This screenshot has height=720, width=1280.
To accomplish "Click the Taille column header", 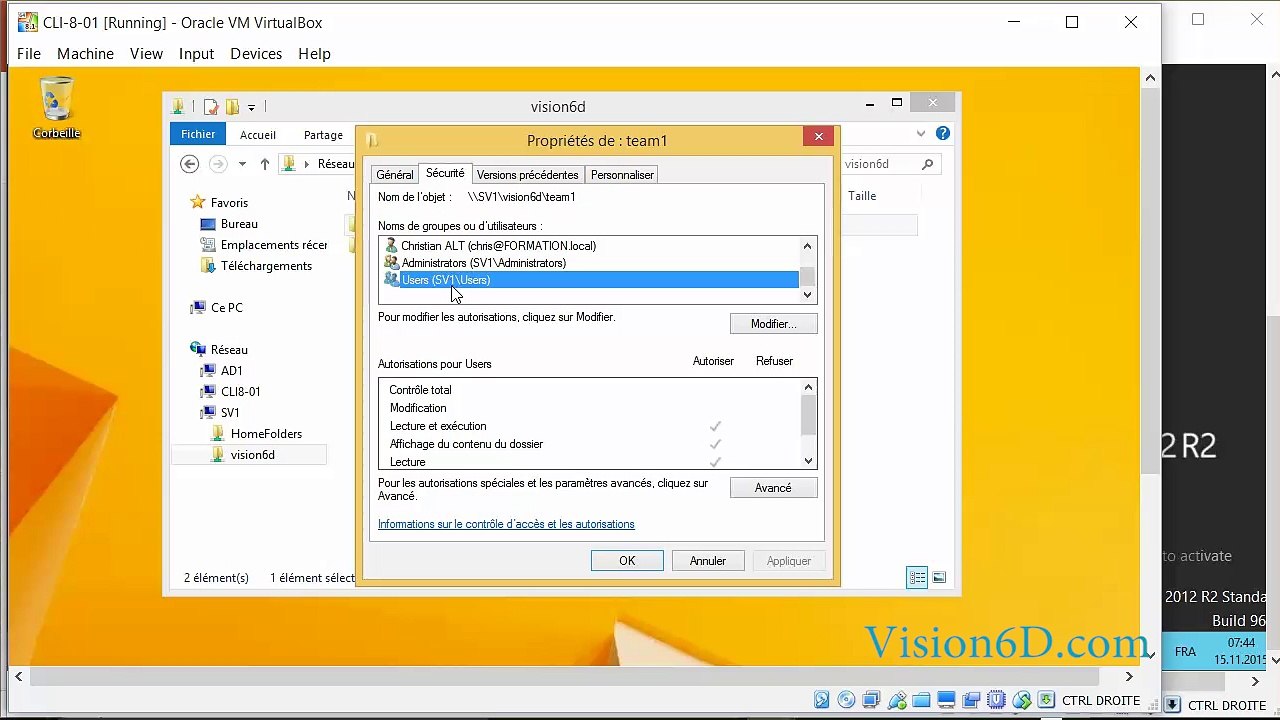I will coord(862,196).
